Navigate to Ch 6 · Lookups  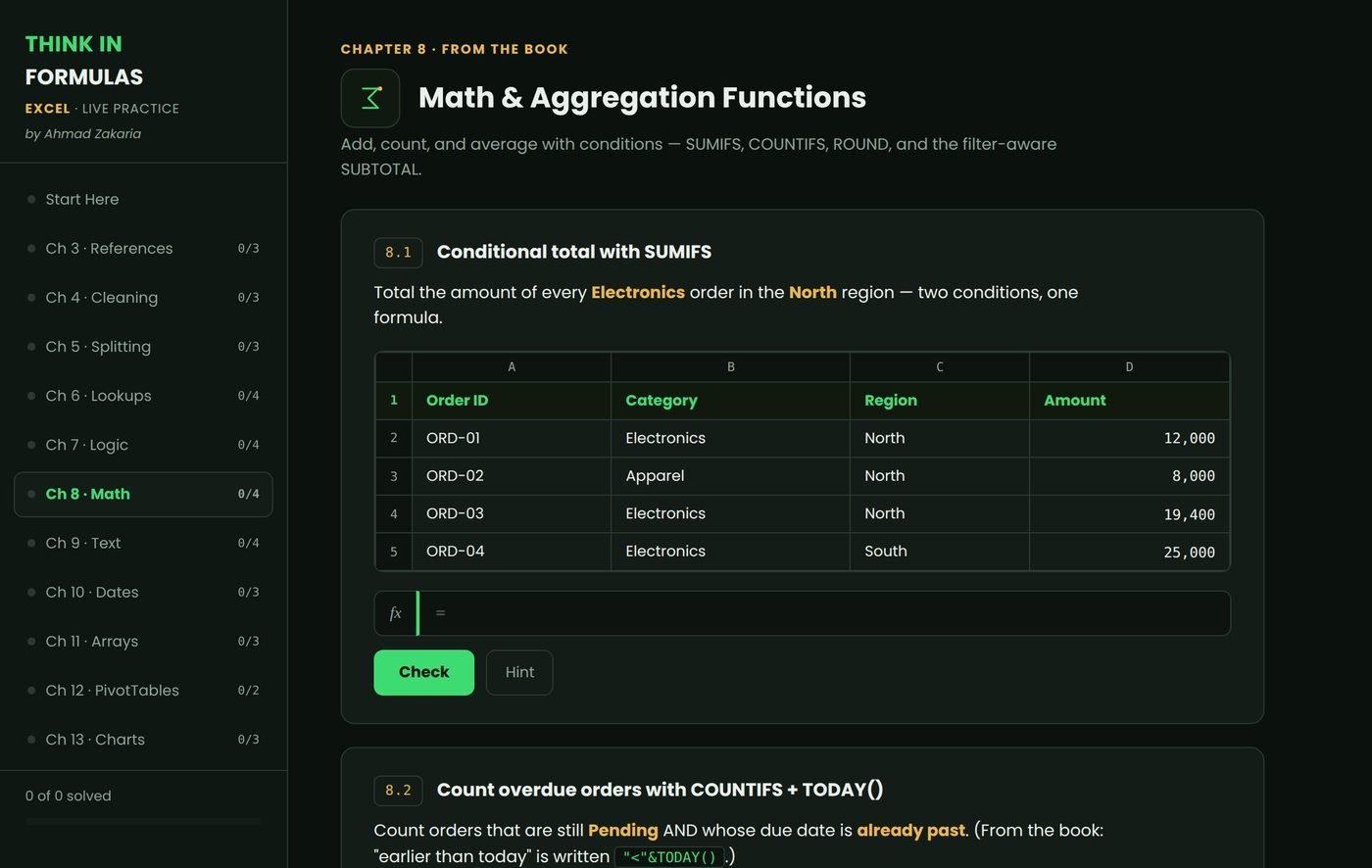[x=143, y=396]
